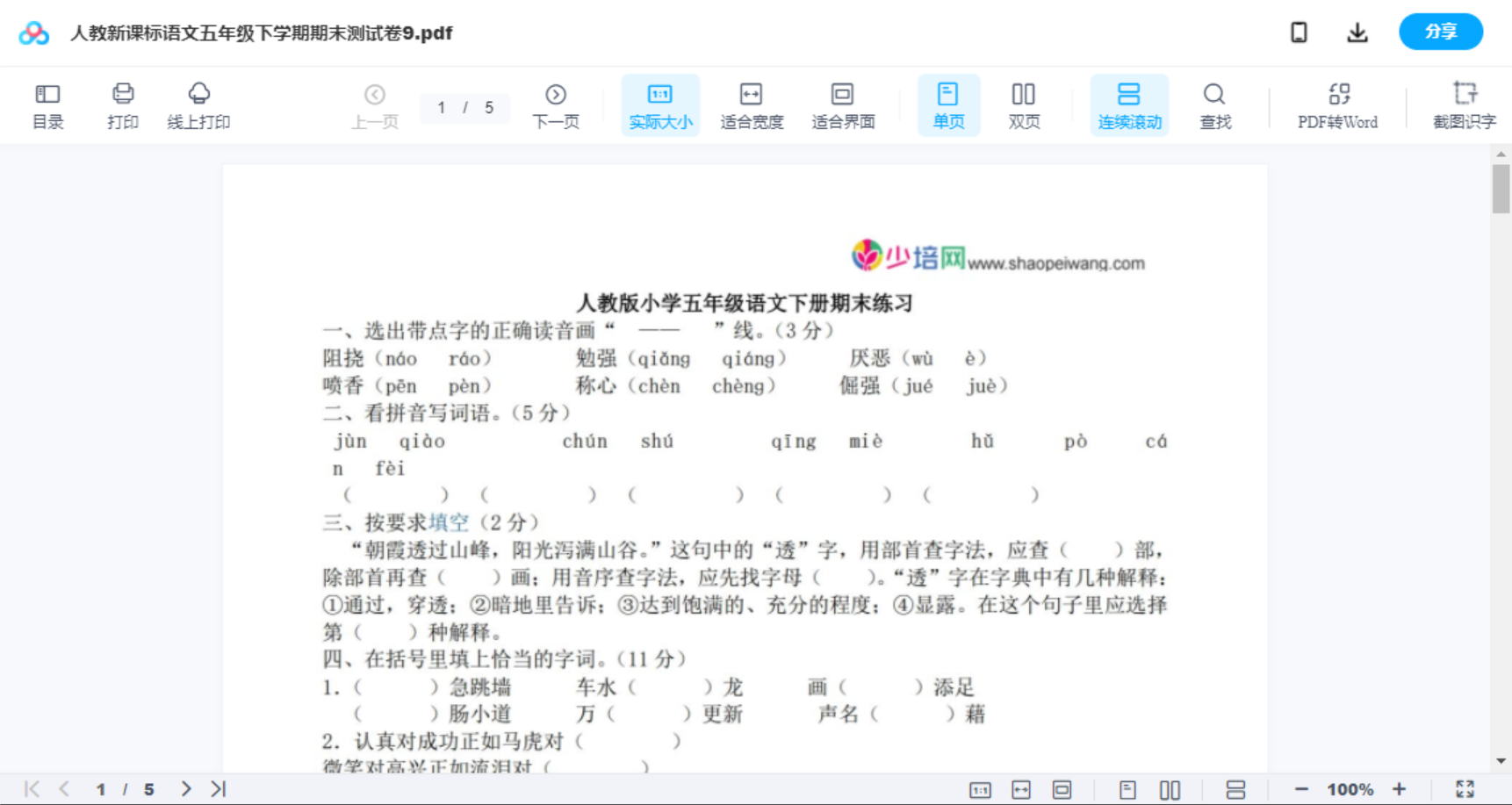This screenshot has height=805, width=1512.
Task: Switch to 双页 two-page view
Action: [1024, 104]
